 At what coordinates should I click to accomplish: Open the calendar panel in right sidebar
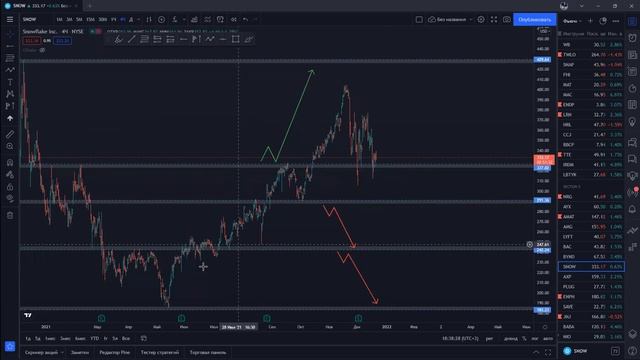(x=632, y=105)
